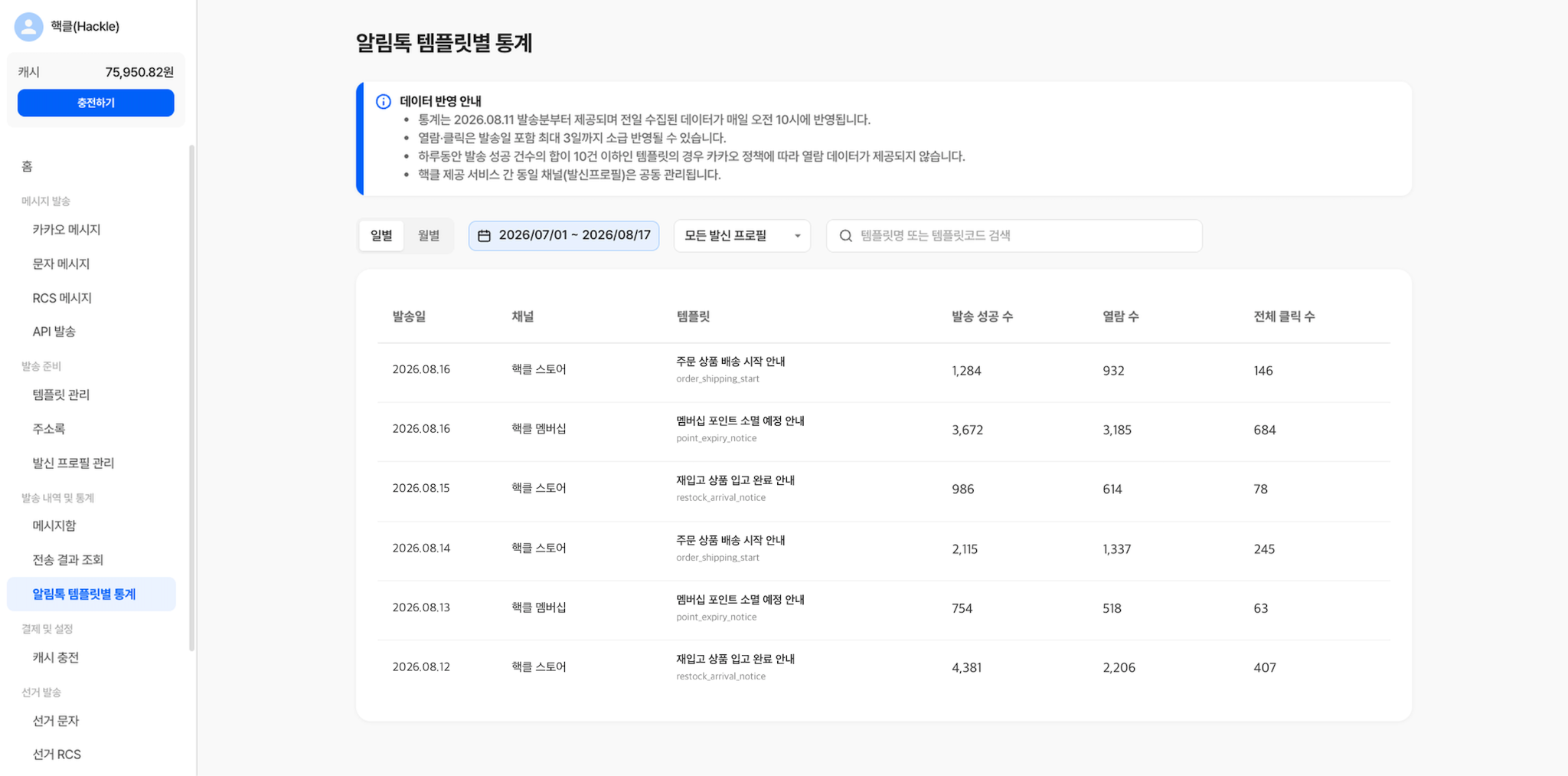Click the info icon beside 데이터 반영 안내
The height and width of the screenshot is (776, 1568).
[x=384, y=102]
